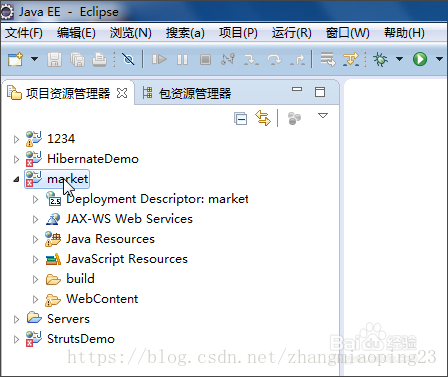448x377 pixels.
Task: Open the view menu triangle
Action: click(x=323, y=116)
